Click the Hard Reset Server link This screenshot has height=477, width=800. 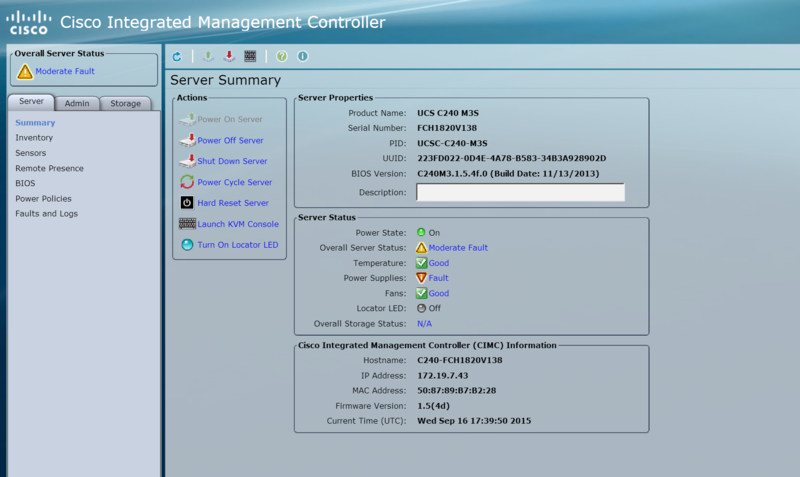tap(233, 203)
